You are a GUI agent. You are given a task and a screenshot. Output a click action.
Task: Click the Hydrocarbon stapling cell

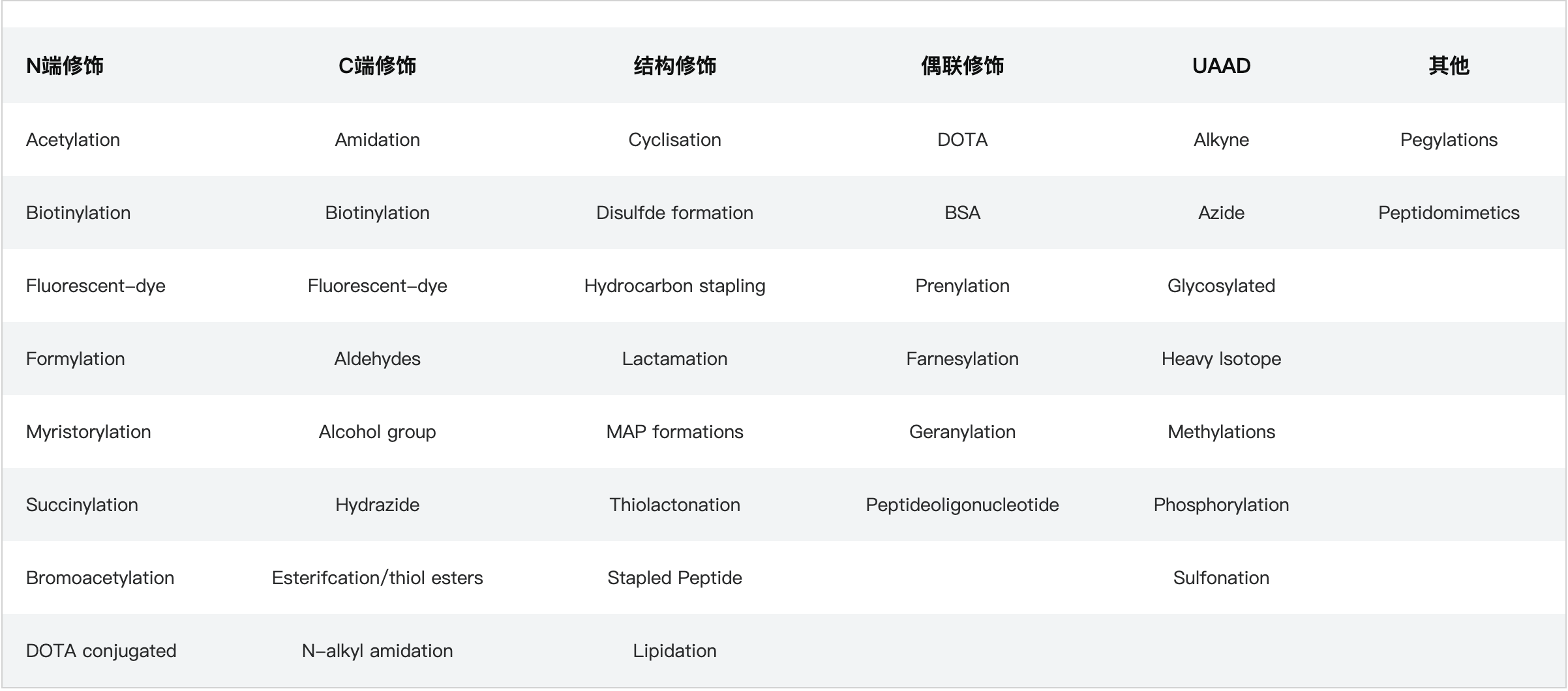(x=674, y=286)
